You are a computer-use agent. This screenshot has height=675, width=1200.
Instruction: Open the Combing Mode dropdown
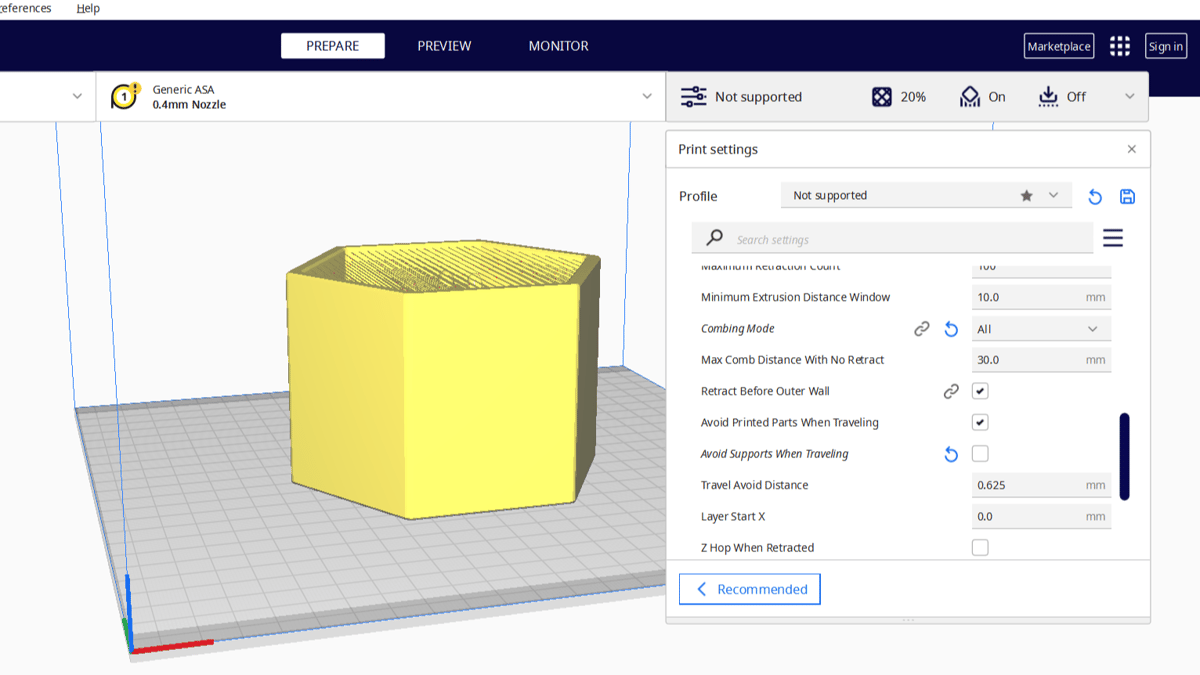(1040, 328)
